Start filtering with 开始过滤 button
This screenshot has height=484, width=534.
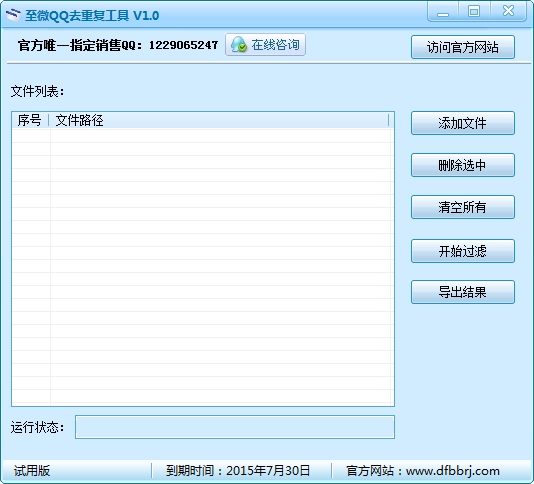[463, 251]
